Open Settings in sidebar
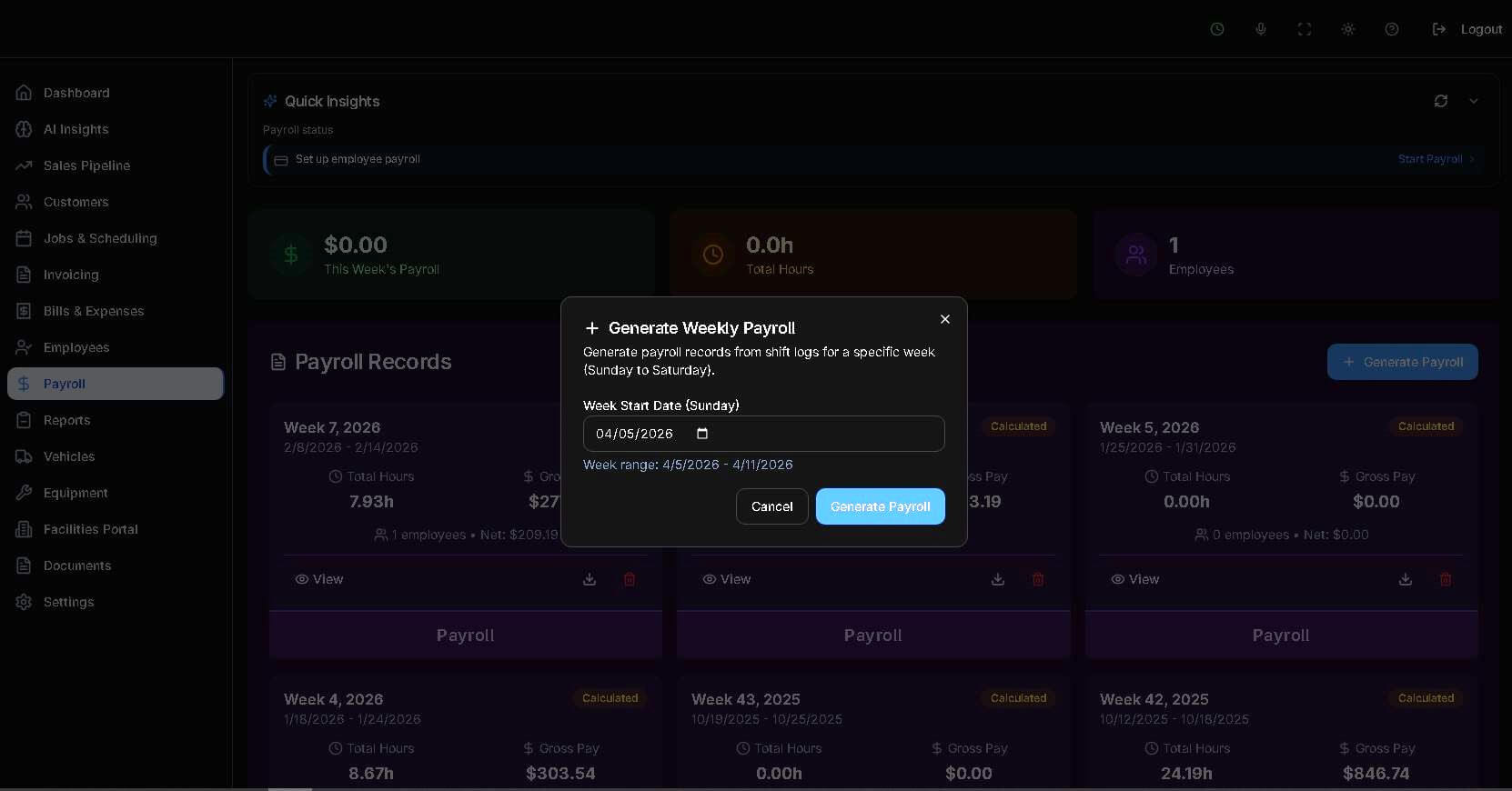Screen dimensions: 1512x791 coord(116,602)
